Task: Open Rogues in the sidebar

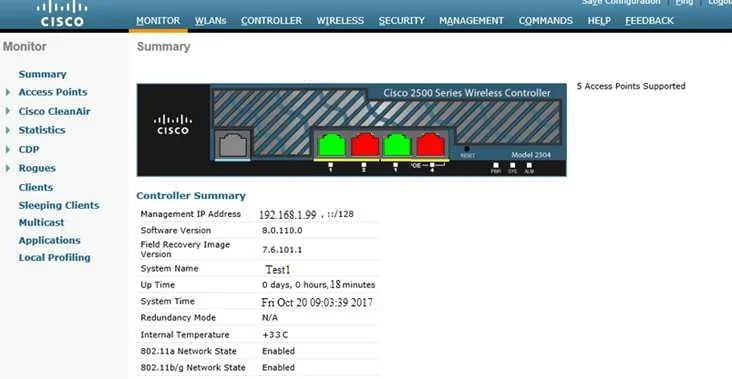Action: 37,168
